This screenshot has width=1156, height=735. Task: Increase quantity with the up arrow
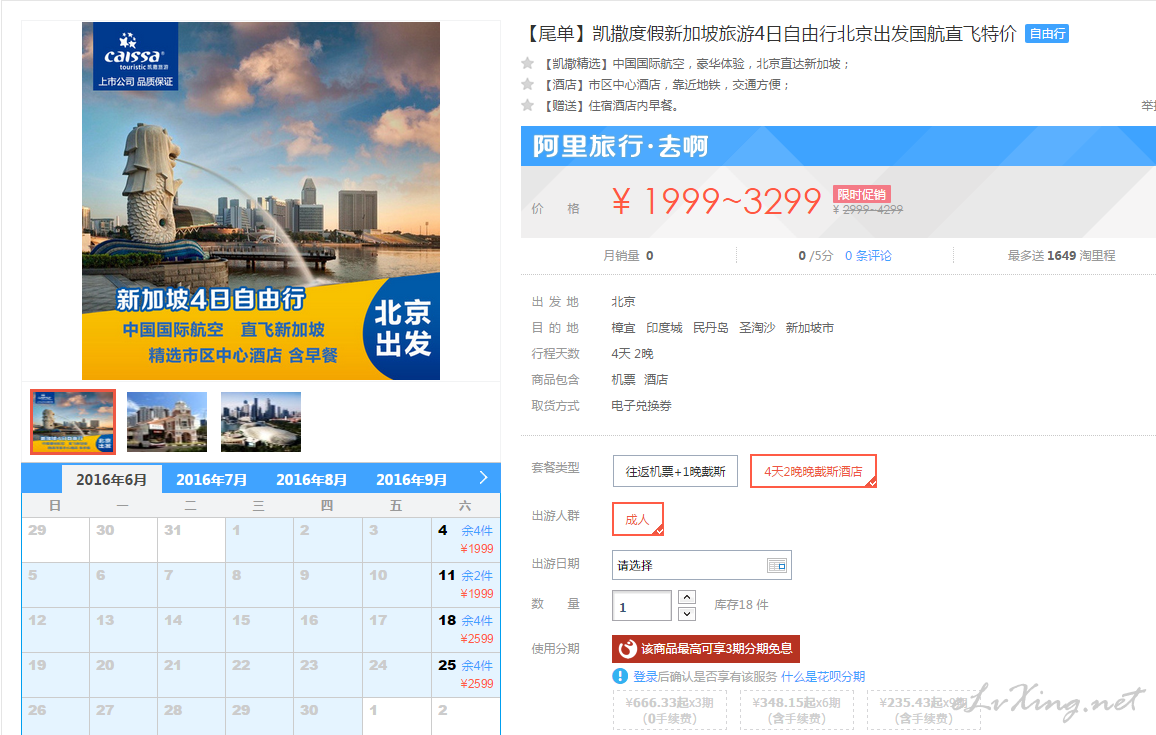pos(687,597)
